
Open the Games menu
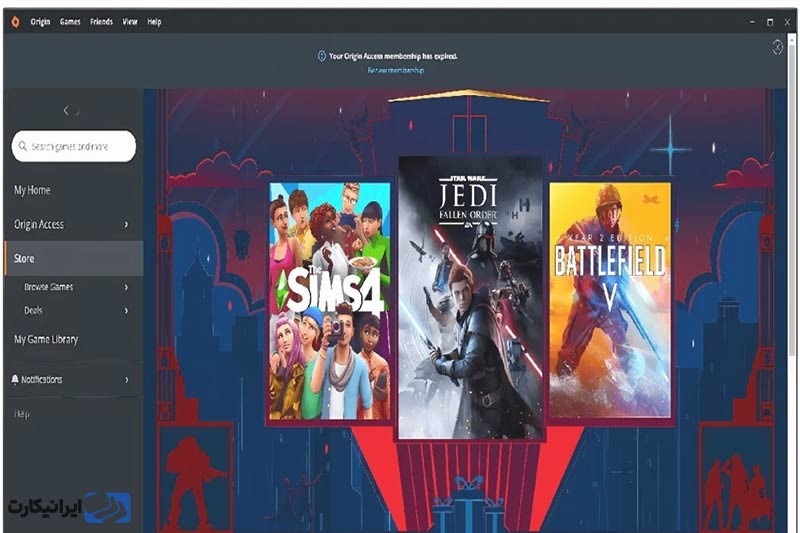[70, 22]
